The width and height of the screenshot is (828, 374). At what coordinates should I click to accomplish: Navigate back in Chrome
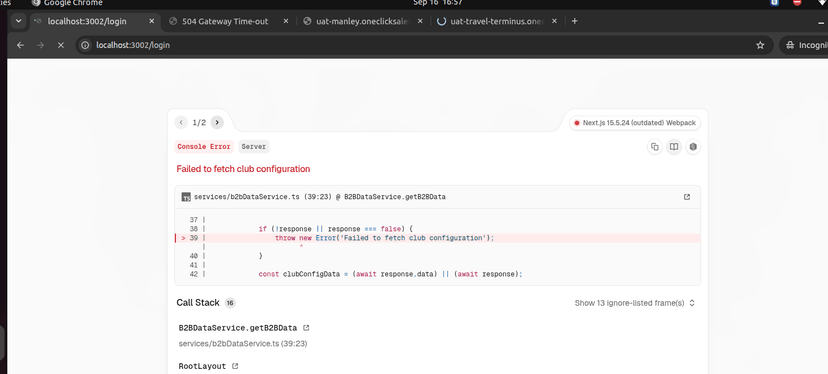tap(21, 45)
